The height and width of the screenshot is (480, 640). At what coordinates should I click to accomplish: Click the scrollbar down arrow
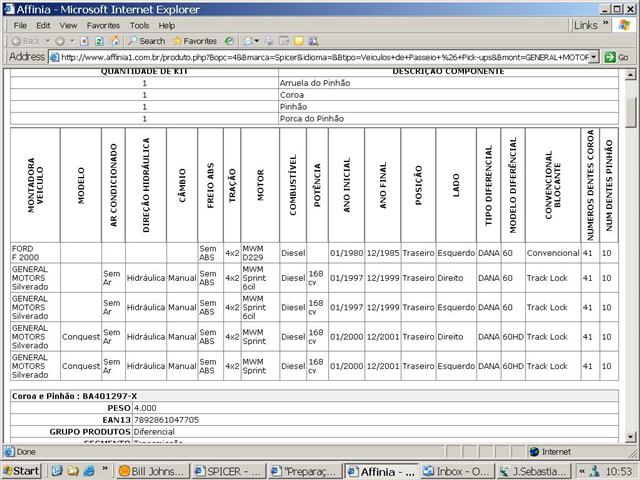point(630,437)
